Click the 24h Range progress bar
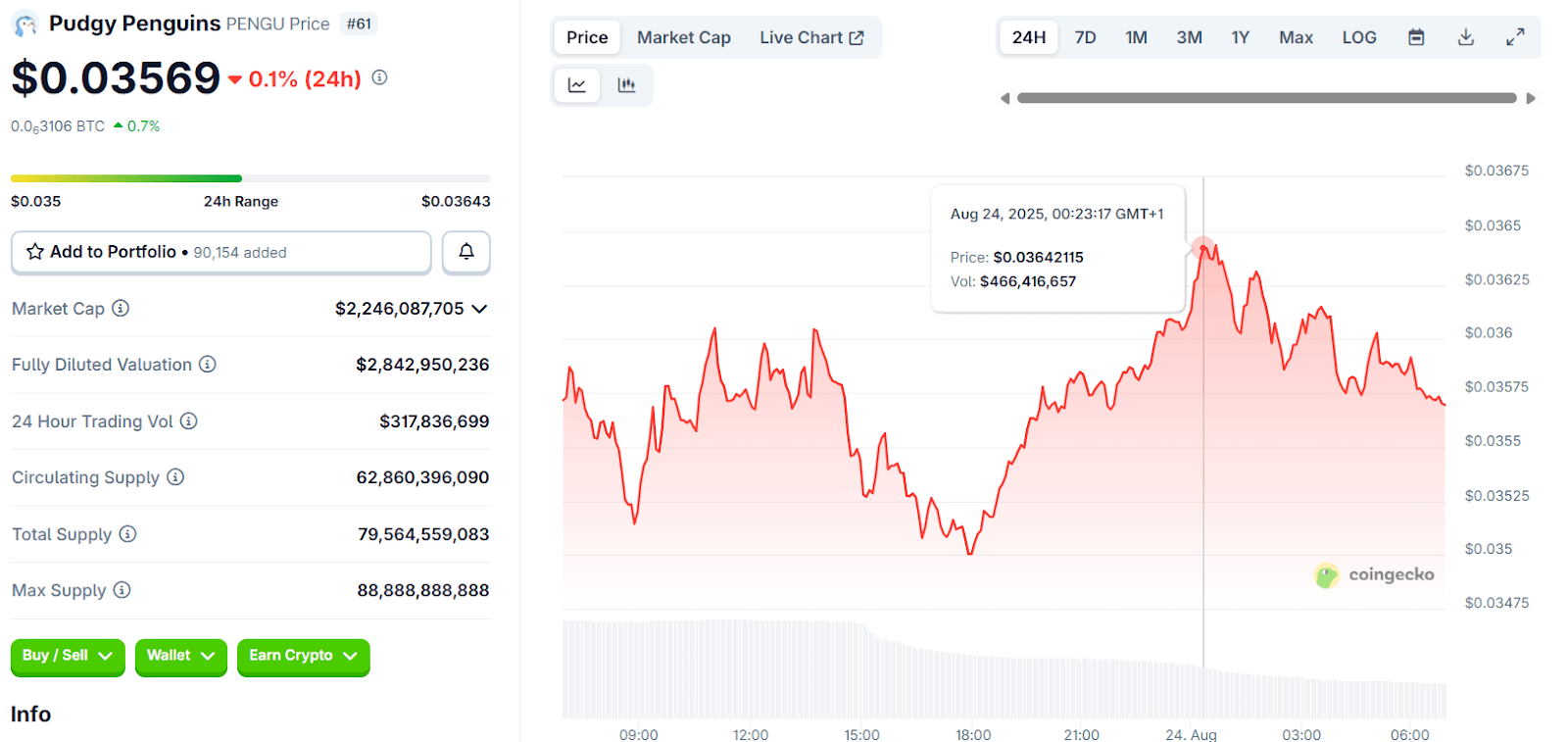The width and height of the screenshot is (1568, 742). point(251,178)
